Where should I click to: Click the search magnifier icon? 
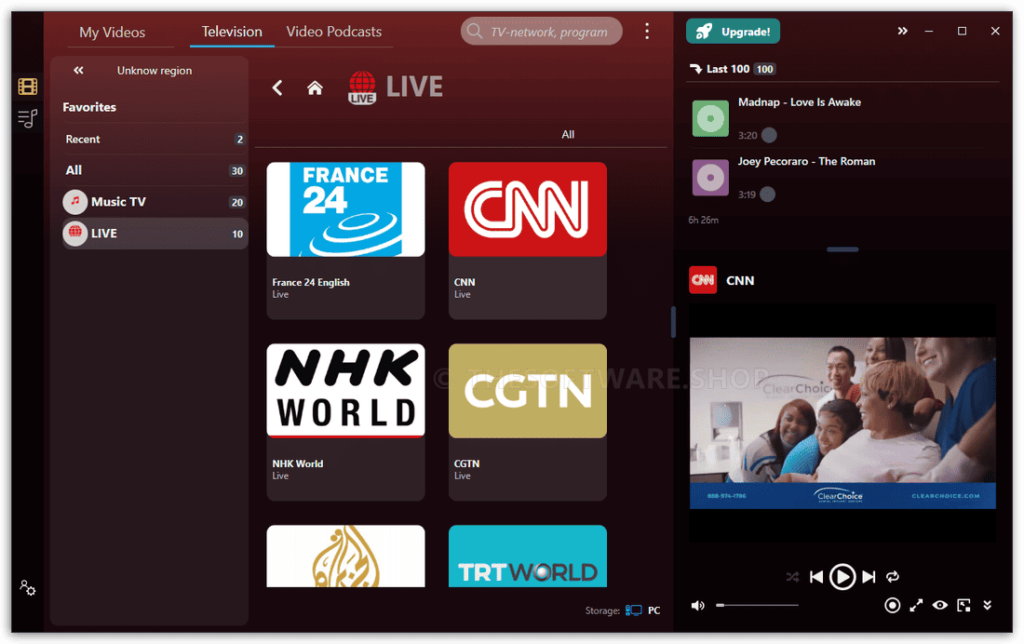pos(475,31)
